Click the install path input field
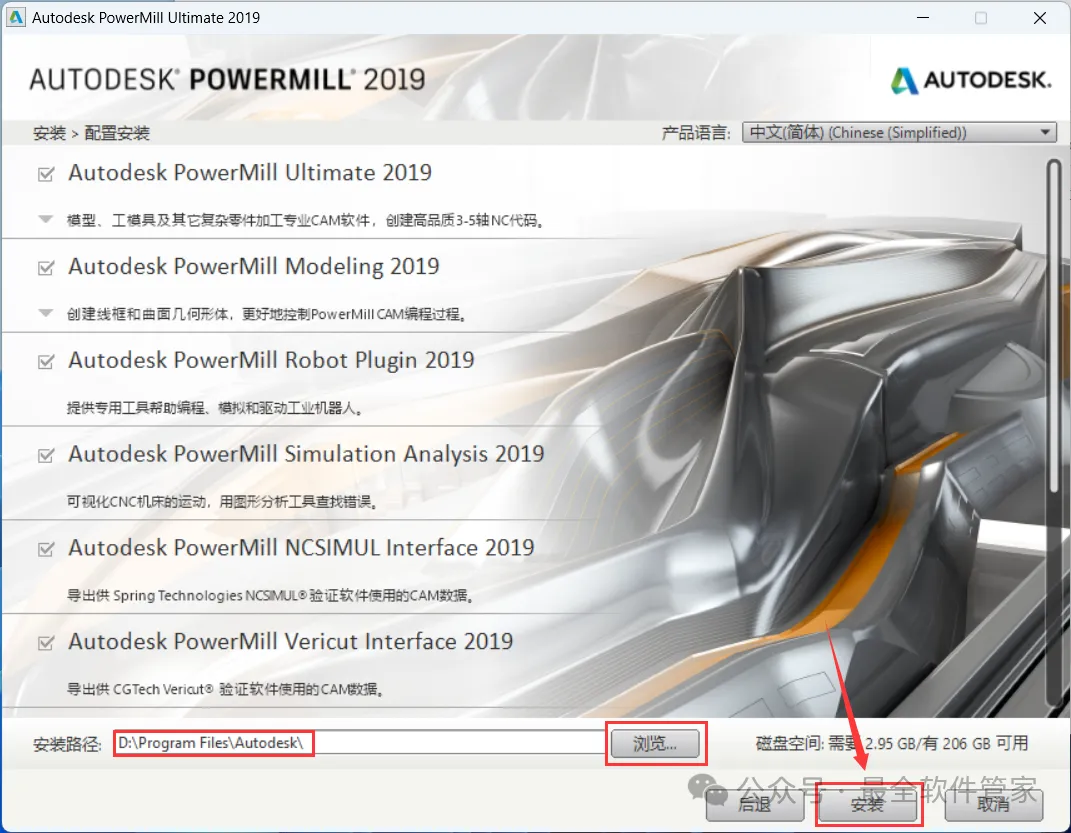 (x=359, y=743)
